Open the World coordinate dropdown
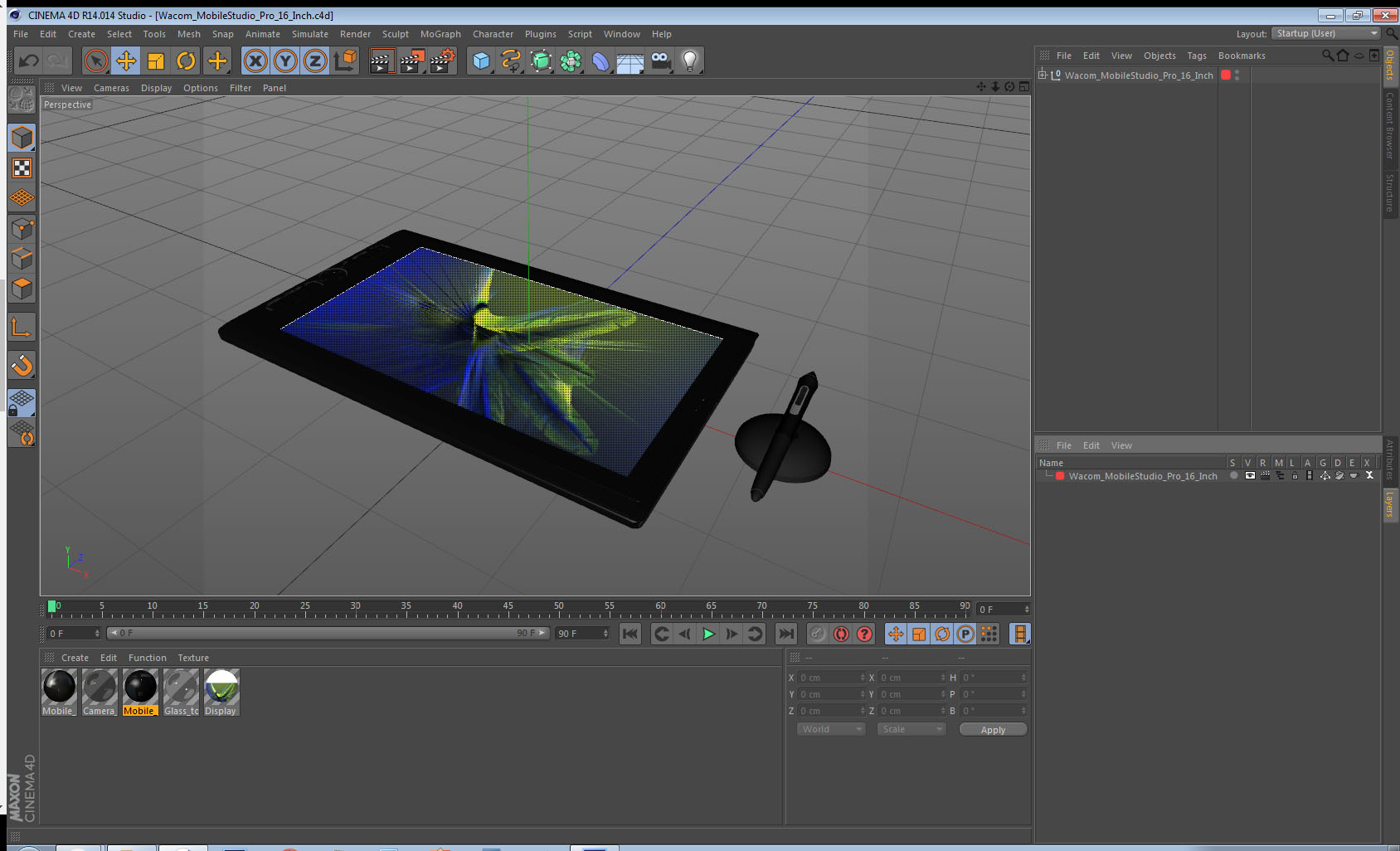Screen dimensions: 1400x851 pyautogui.click(x=831, y=729)
